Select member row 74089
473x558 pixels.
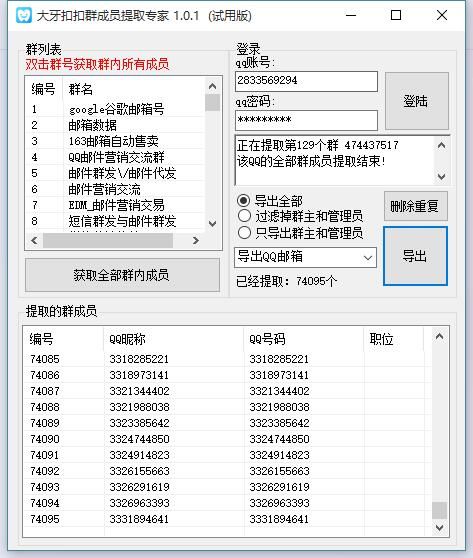[228, 423]
